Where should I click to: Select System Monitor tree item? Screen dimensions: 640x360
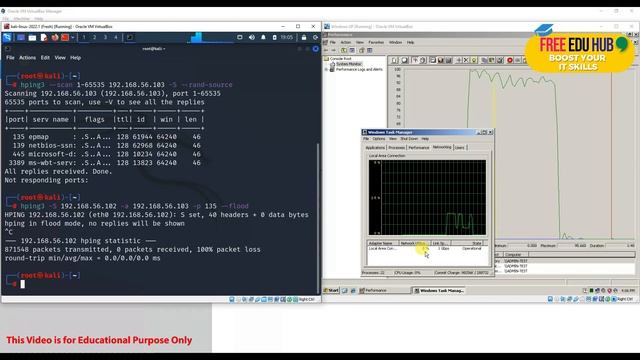pos(349,64)
